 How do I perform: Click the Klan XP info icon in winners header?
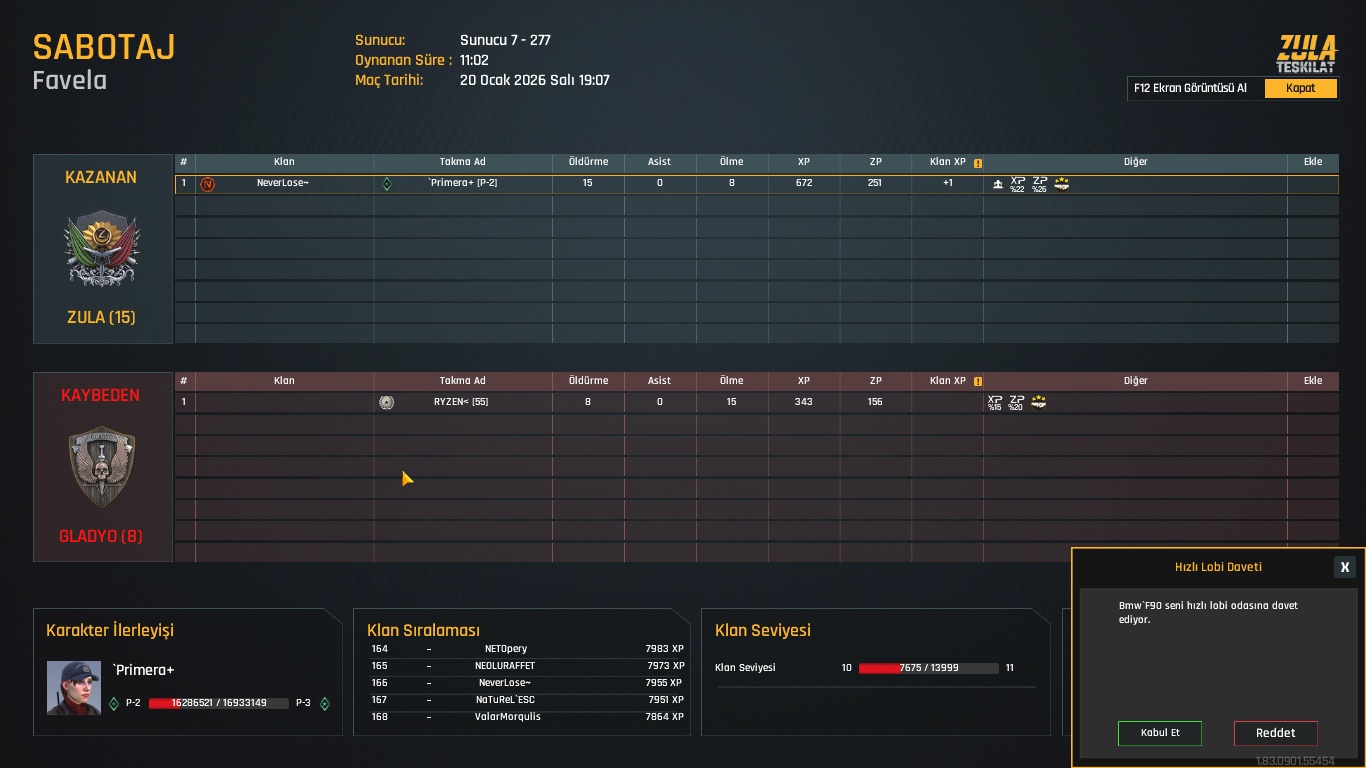pos(978,162)
